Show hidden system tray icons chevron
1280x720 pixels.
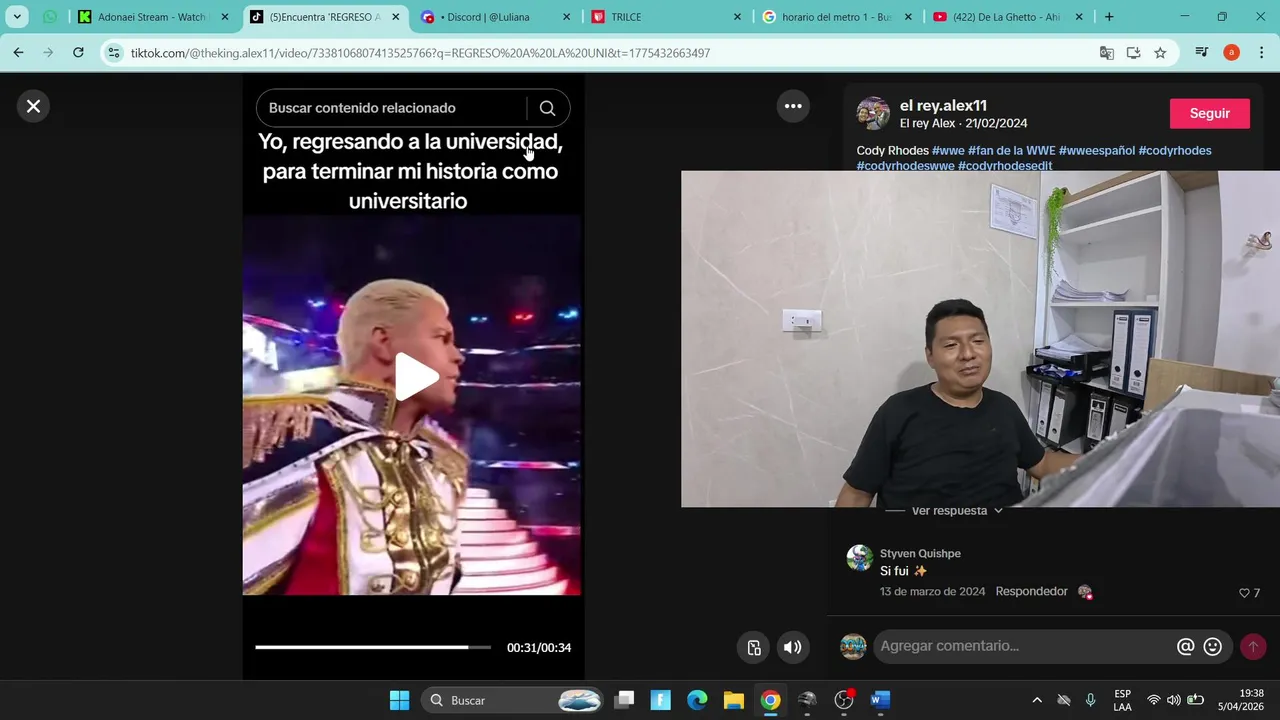(1037, 700)
